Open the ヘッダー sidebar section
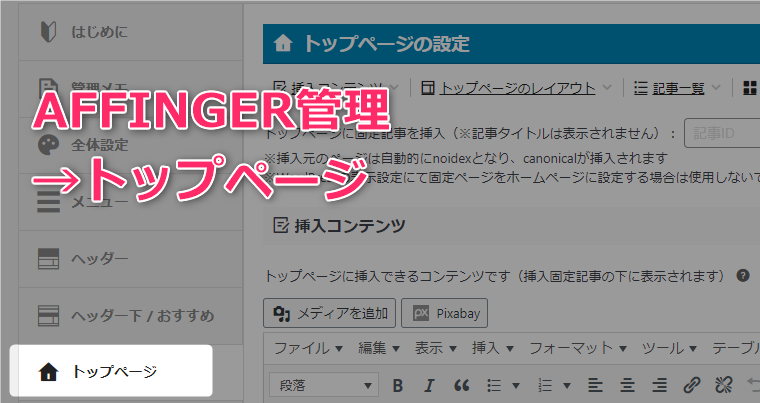The width and height of the screenshot is (760, 403). click(130, 259)
